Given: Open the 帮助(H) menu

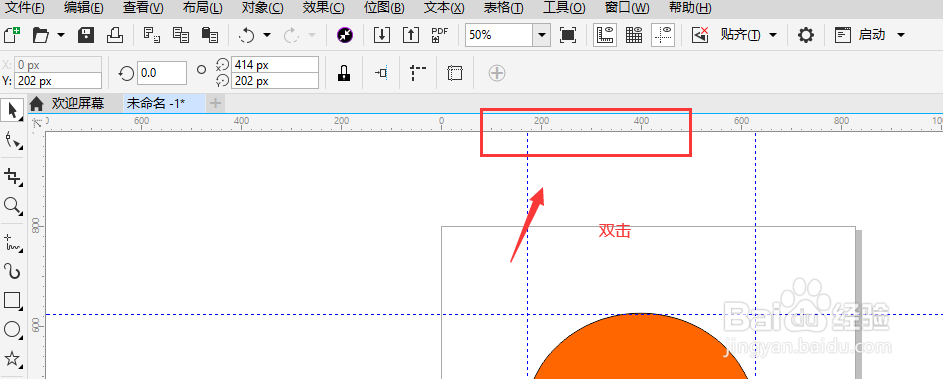Looking at the screenshot, I should click(690, 8).
